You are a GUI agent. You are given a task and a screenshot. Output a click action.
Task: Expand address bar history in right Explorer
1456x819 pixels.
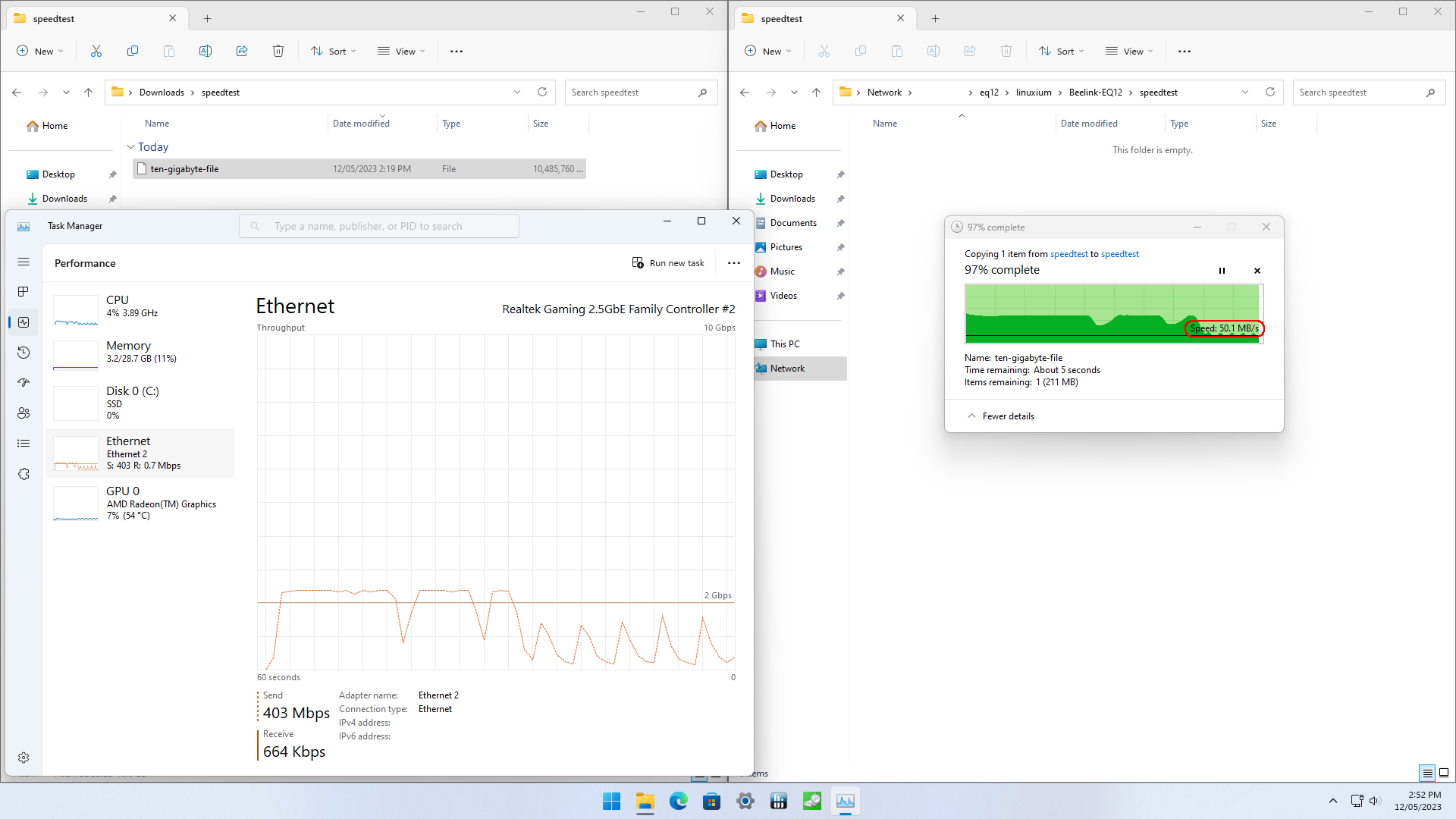tap(1245, 92)
